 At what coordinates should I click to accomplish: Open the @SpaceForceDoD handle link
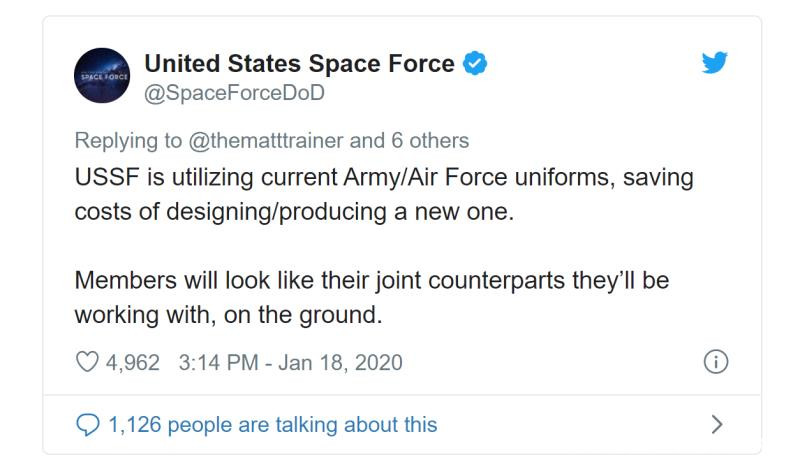point(235,93)
